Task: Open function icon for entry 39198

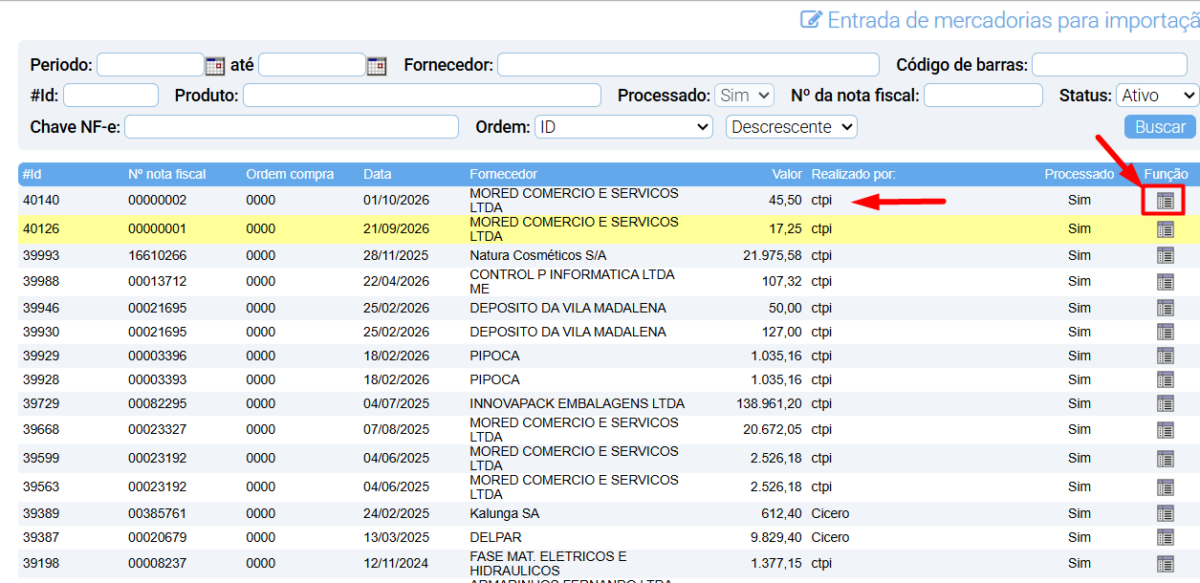Action: [1165, 564]
